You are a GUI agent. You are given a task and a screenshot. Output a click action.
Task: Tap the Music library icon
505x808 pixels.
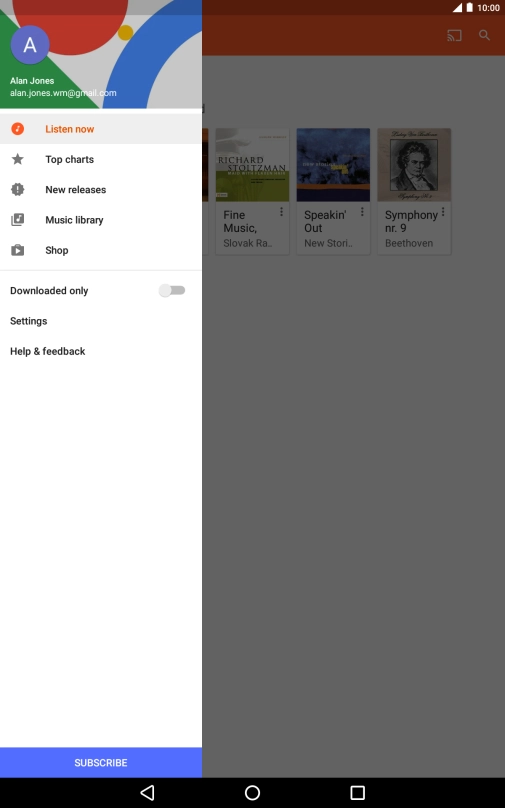[18, 220]
